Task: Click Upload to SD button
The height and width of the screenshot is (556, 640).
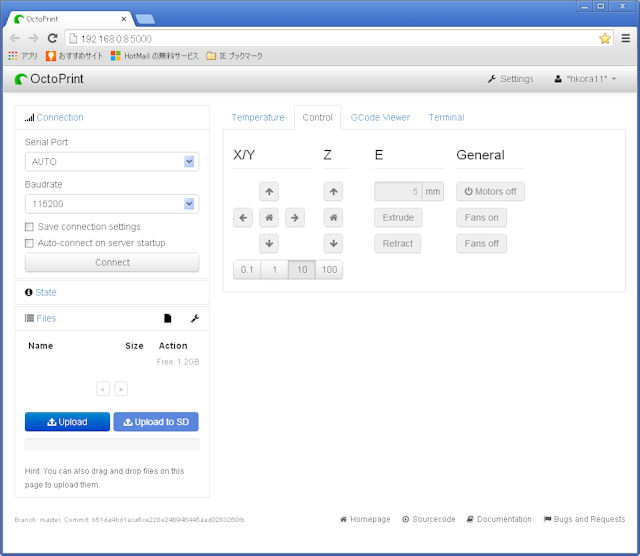Action: 156,422
